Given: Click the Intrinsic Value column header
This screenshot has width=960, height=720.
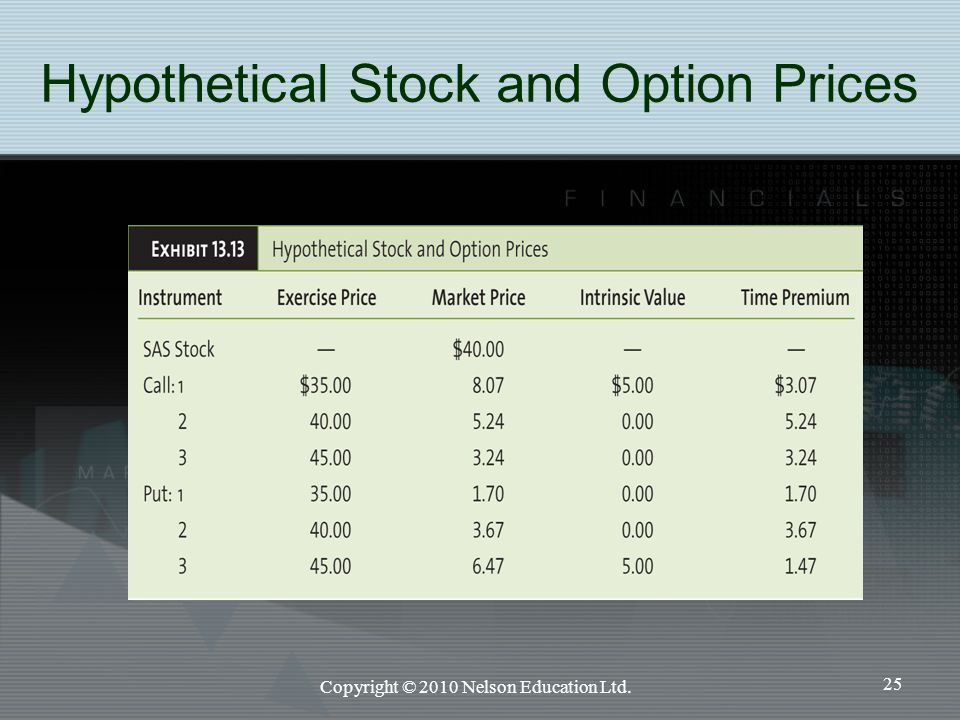Looking at the screenshot, I should tap(632, 298).
